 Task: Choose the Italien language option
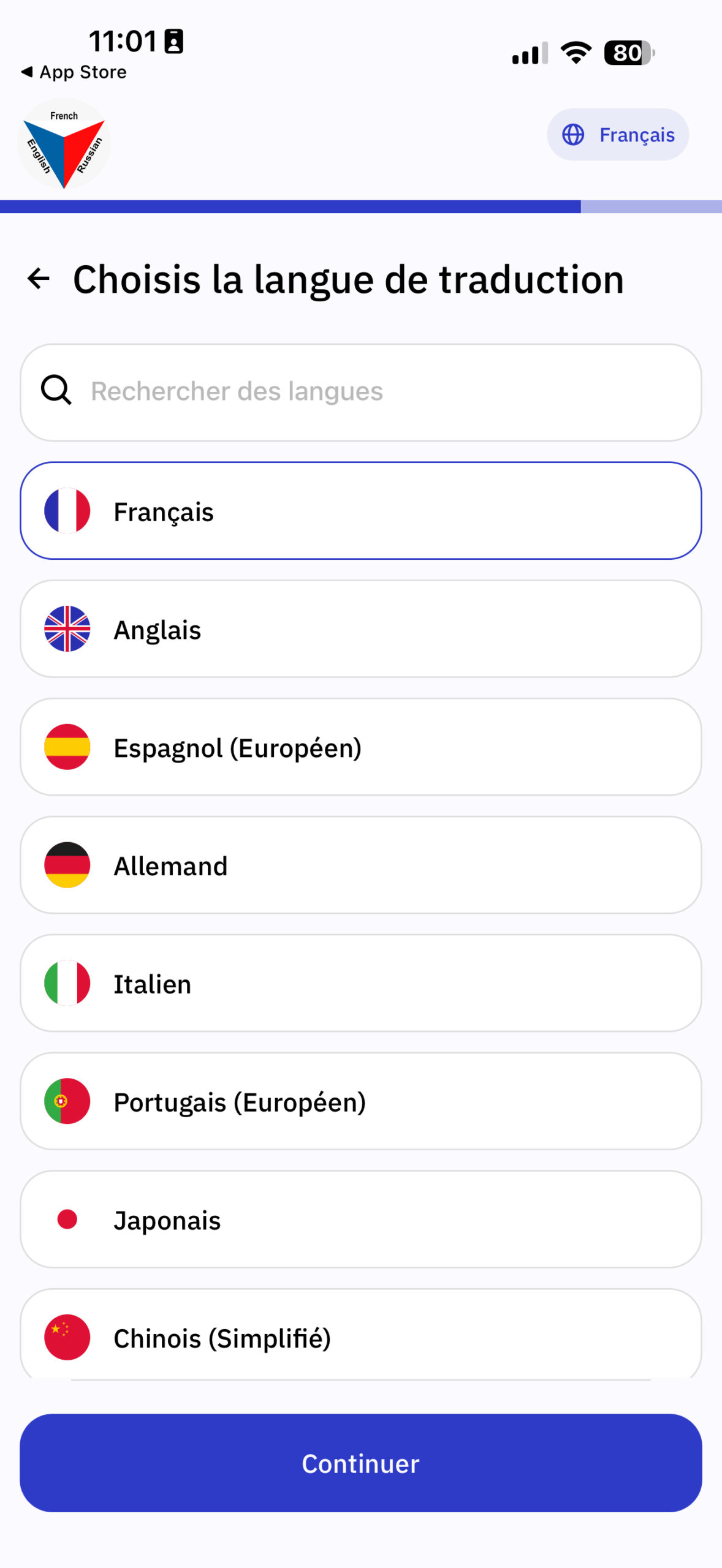(360, 983)
